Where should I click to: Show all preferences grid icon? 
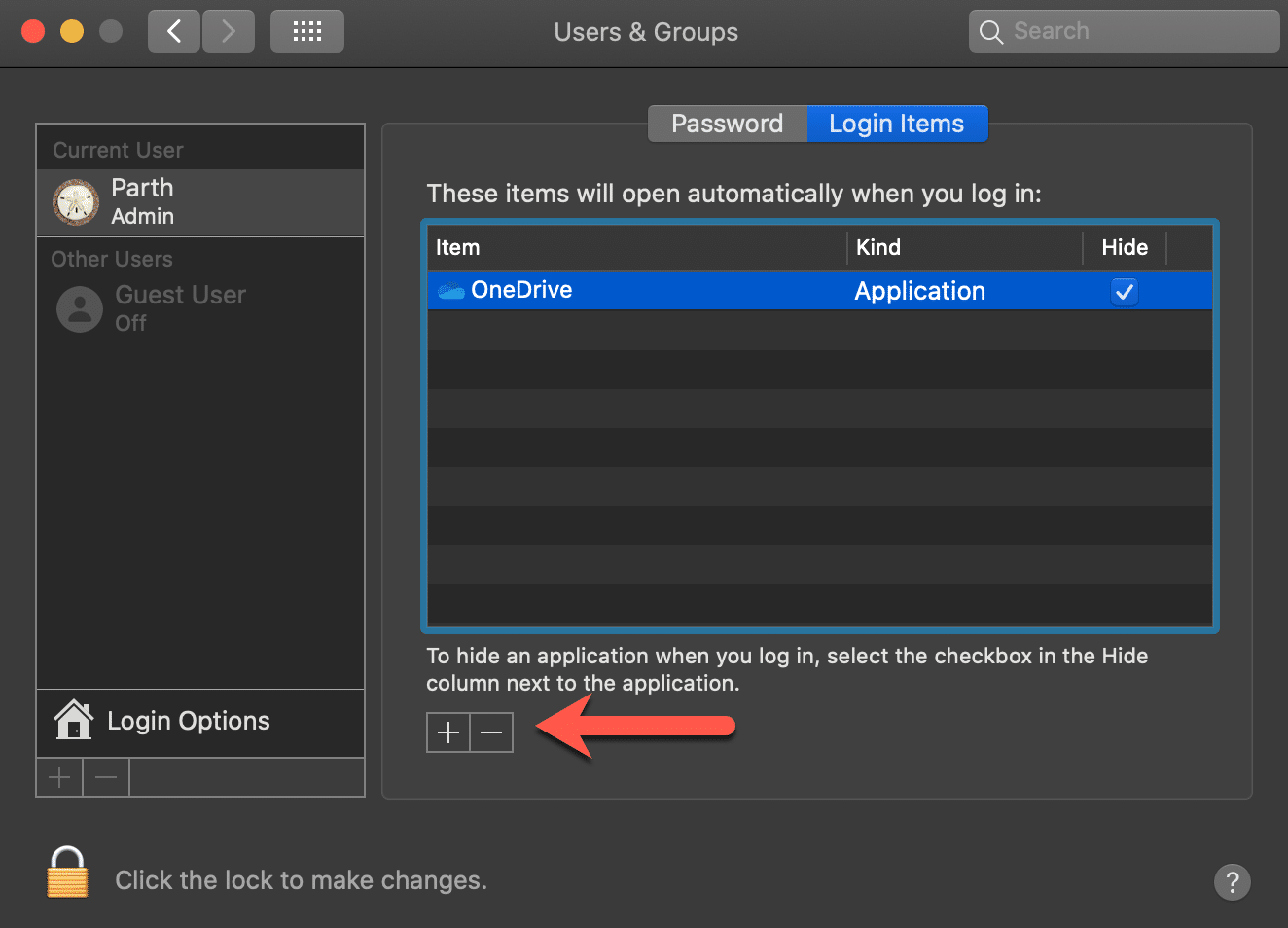(306, 32)
